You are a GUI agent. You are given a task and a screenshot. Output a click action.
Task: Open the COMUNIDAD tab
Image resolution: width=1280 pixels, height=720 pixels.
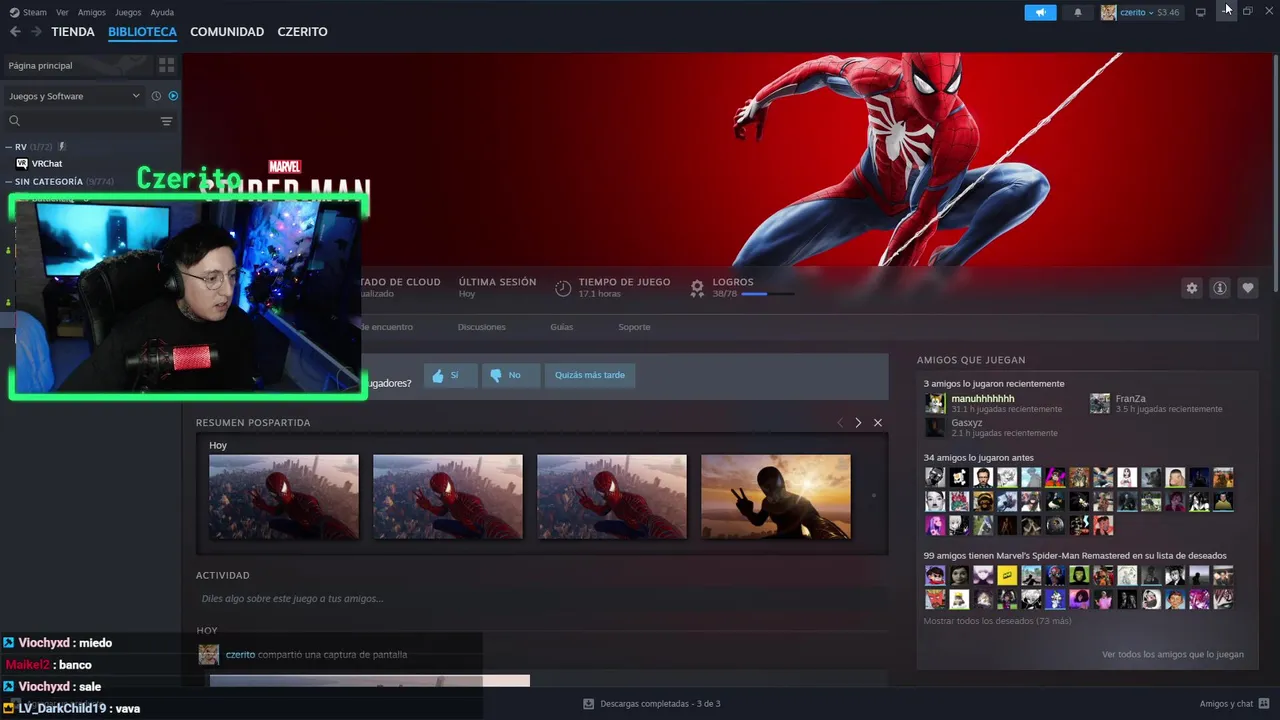pos(227,32)
